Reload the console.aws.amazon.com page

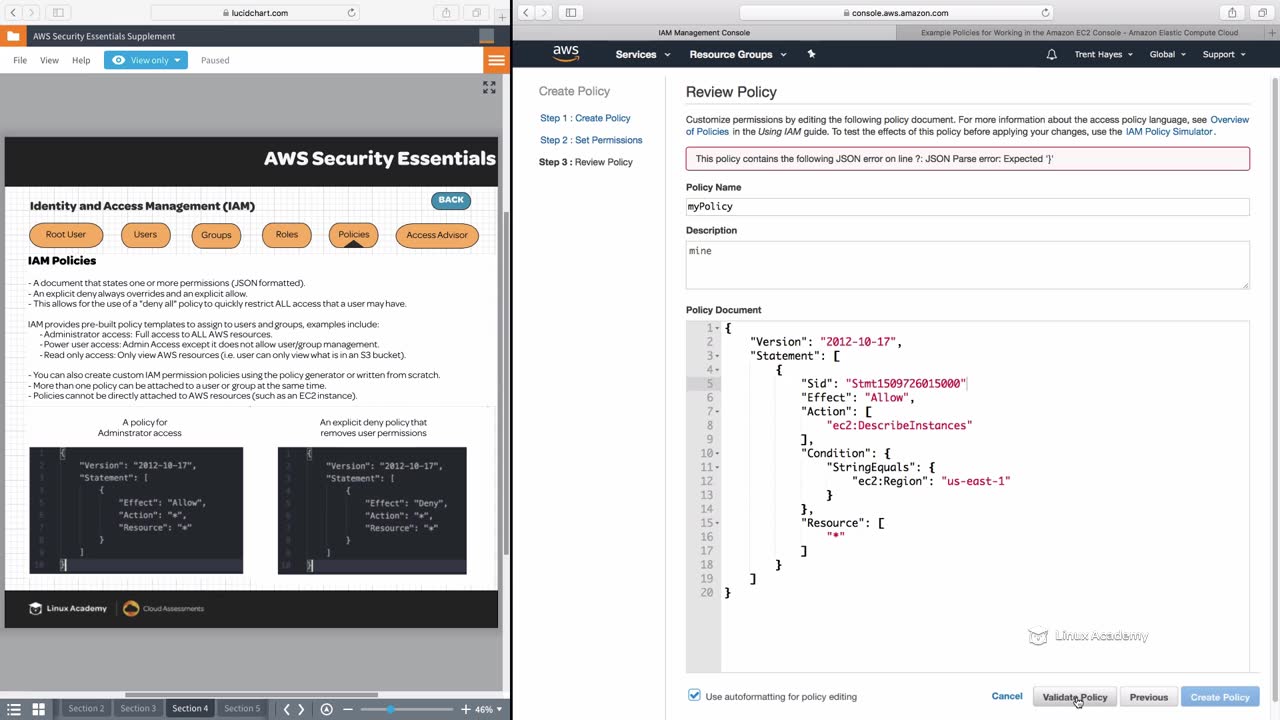[x=1045, y=13]
